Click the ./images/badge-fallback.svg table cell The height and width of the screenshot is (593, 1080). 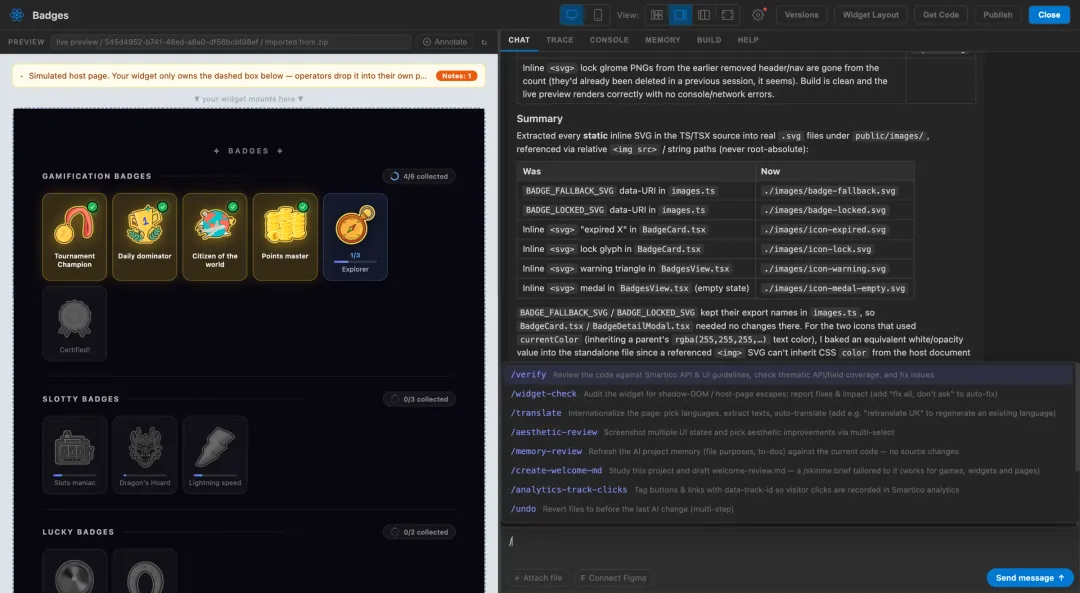[x=834, y=191]
